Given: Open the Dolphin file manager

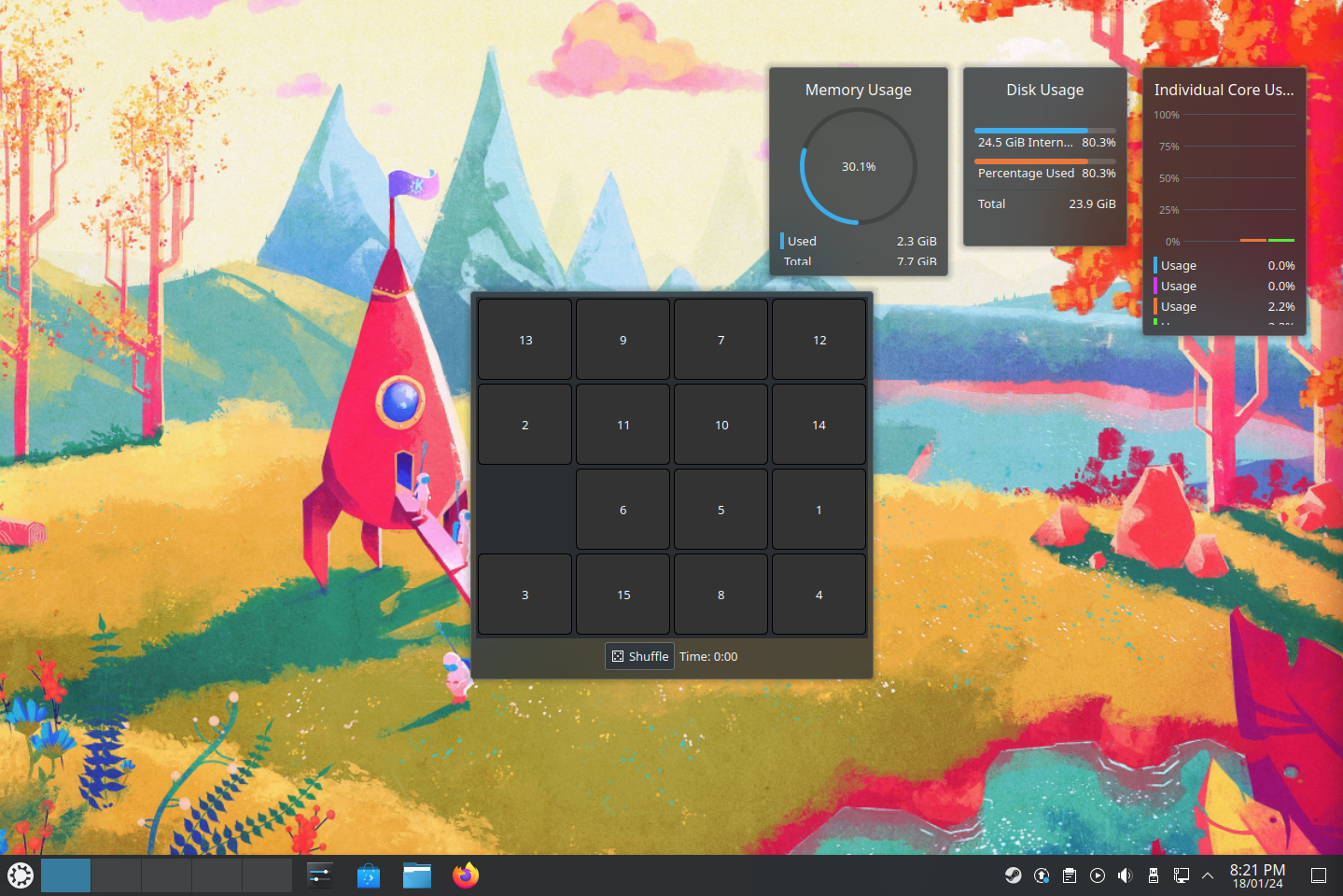Looking at the screenshot, I should point(417,875).
